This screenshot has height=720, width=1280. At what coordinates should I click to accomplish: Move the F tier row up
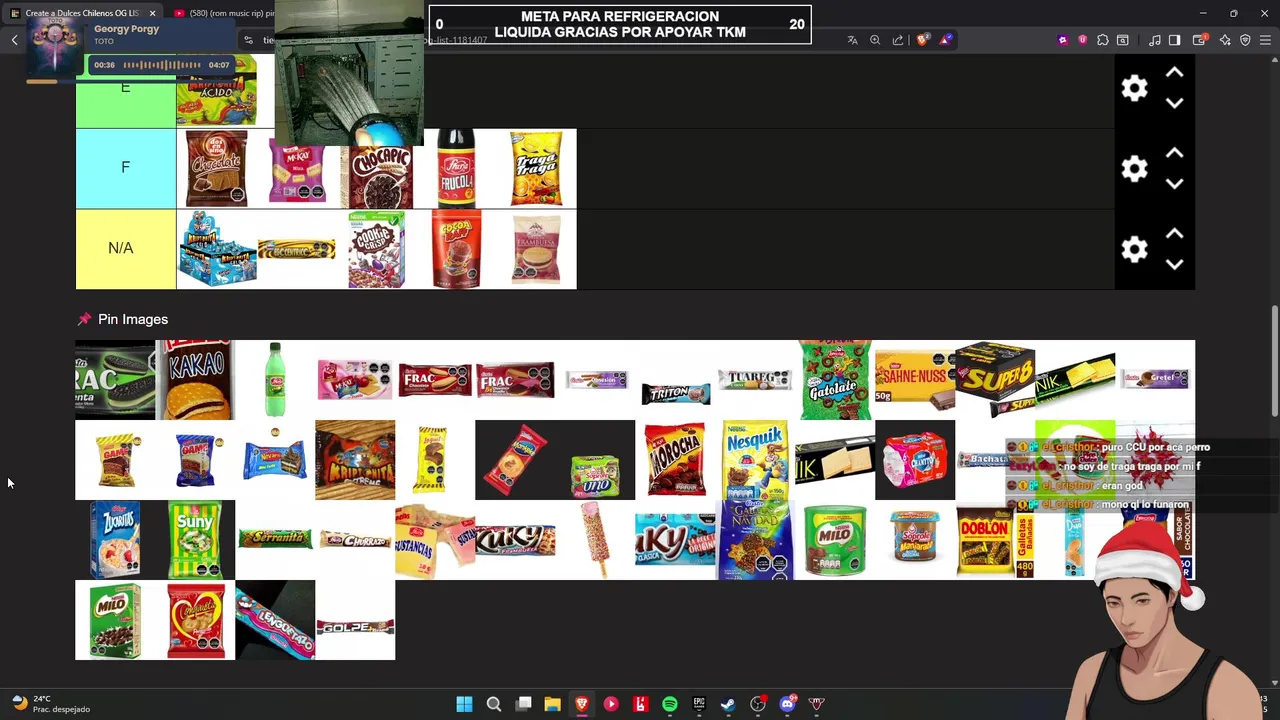click(x=1175, y=153)
